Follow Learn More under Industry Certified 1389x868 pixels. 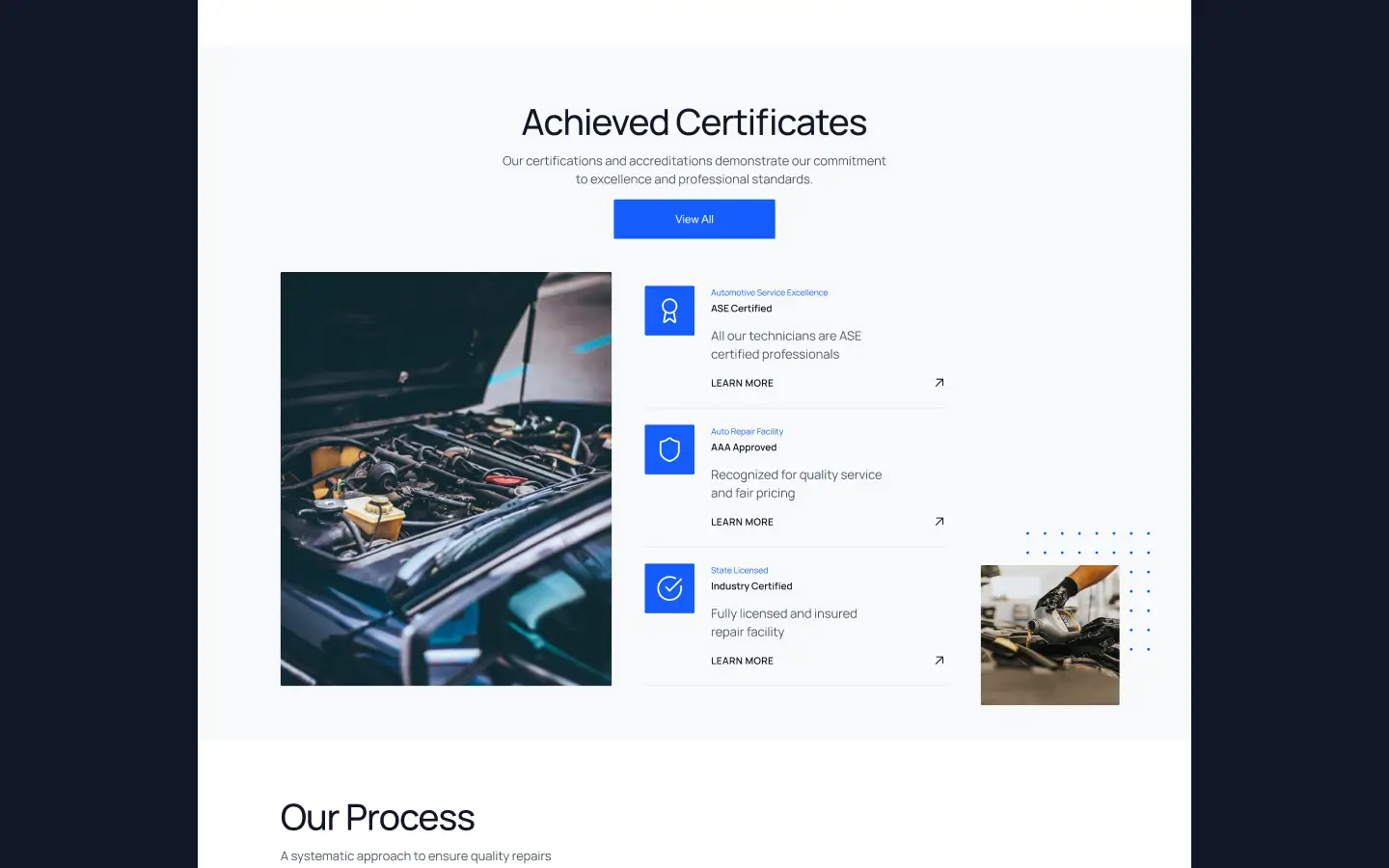742,661
